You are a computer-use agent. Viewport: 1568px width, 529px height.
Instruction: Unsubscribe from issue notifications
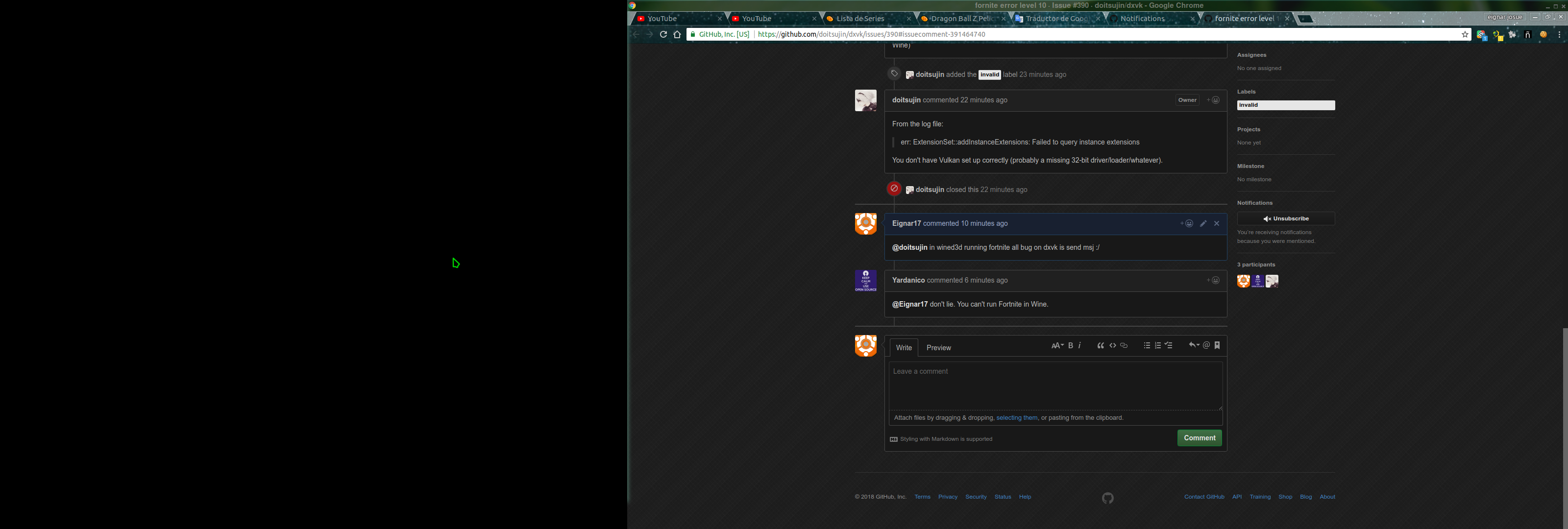click(x=1286, y=218)
